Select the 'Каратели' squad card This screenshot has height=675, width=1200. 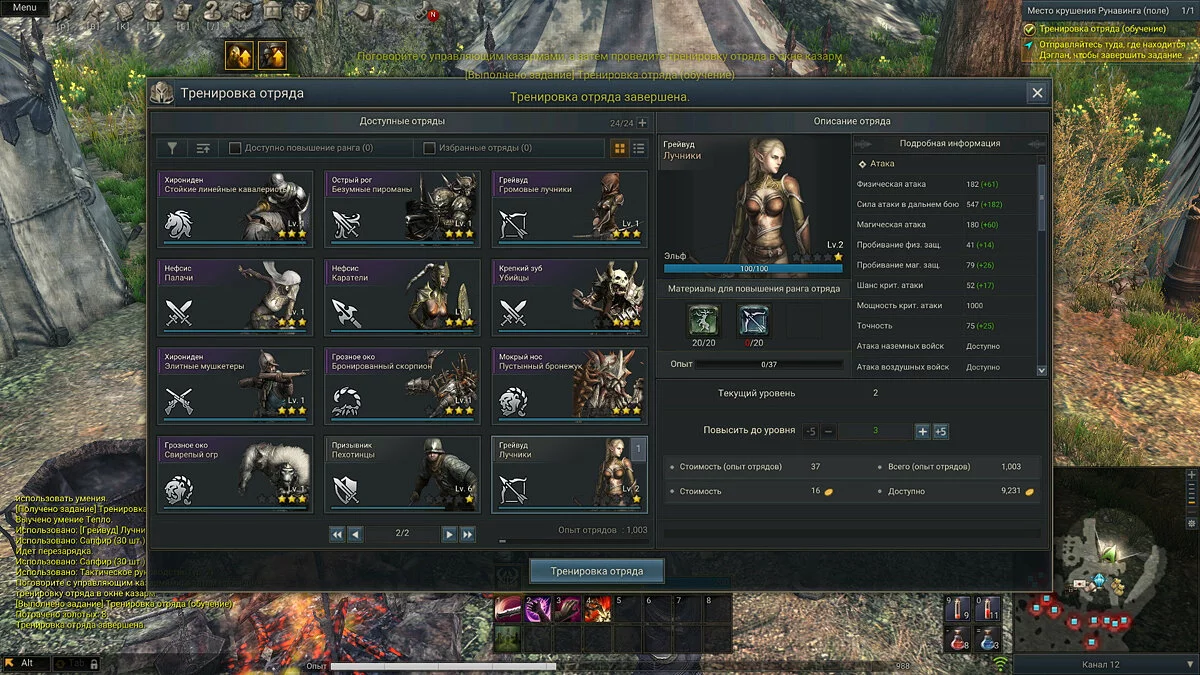coord(402,297)
